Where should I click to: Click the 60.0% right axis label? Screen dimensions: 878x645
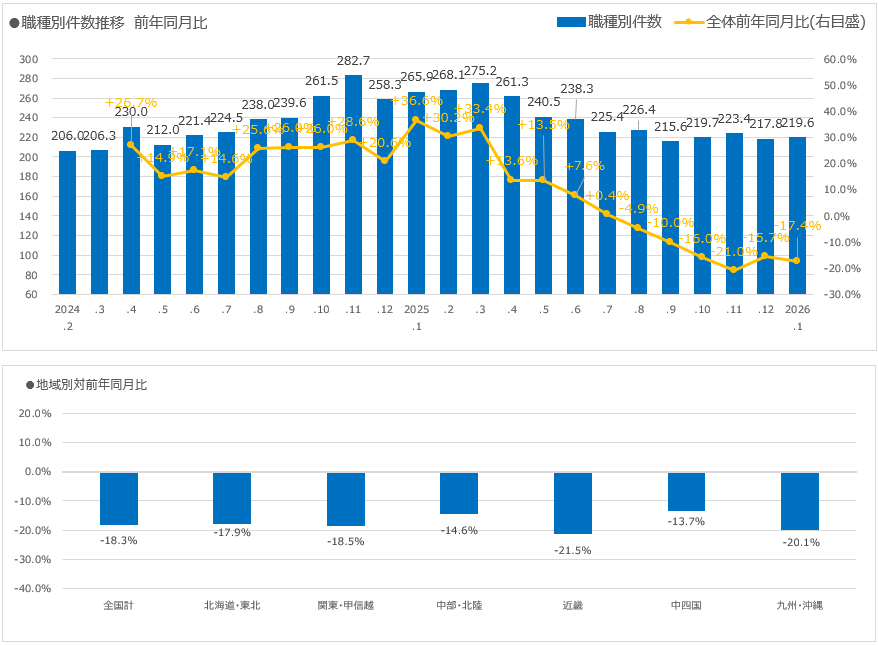840,59
